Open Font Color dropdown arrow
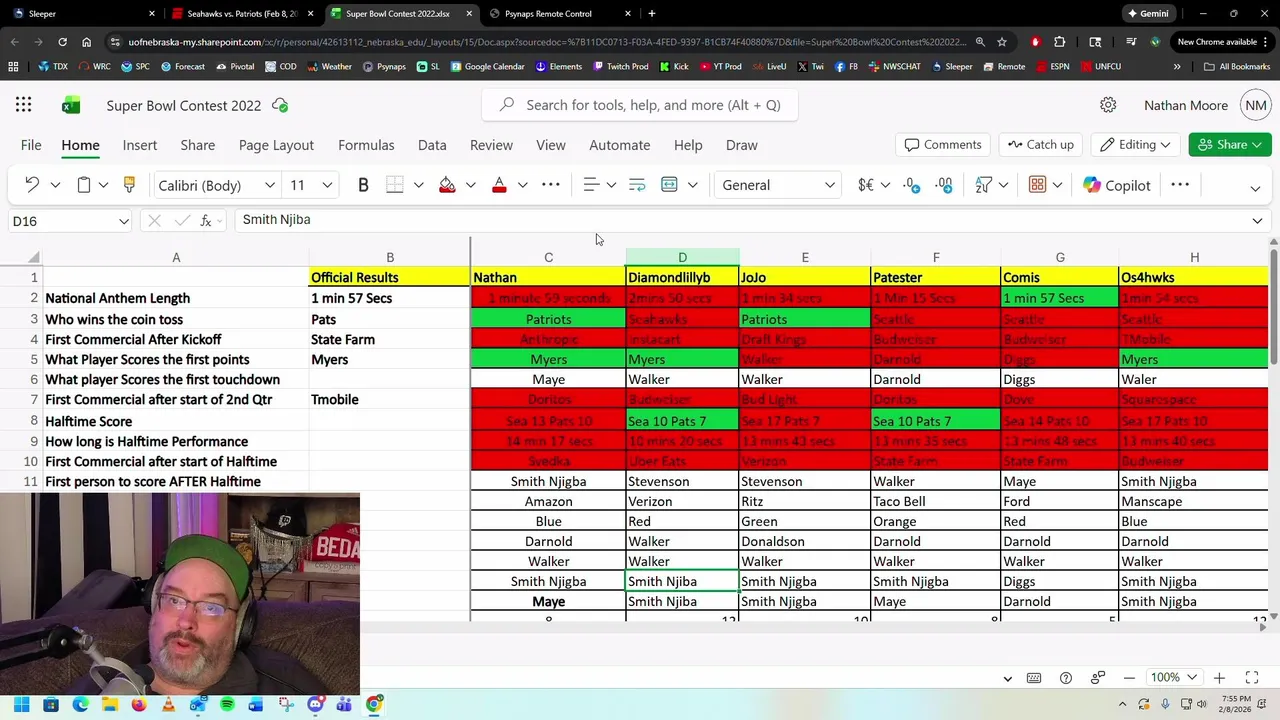The width and height of the screenshot is (1280, 720). point(522,185)
